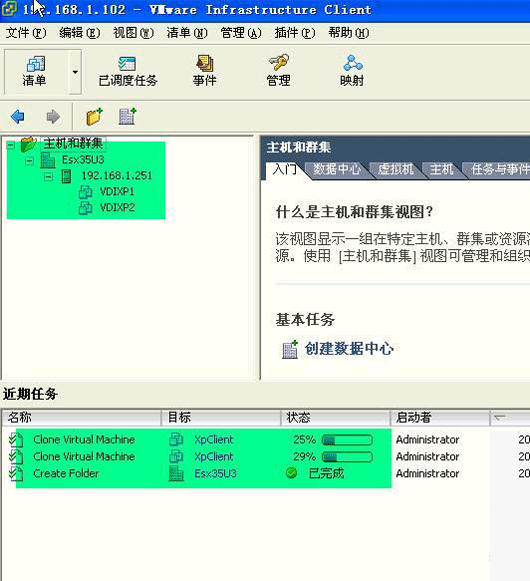
Task: Click VM icon beside XpClient at 25%
Action: pyautogui.click(x=176, y=440)
